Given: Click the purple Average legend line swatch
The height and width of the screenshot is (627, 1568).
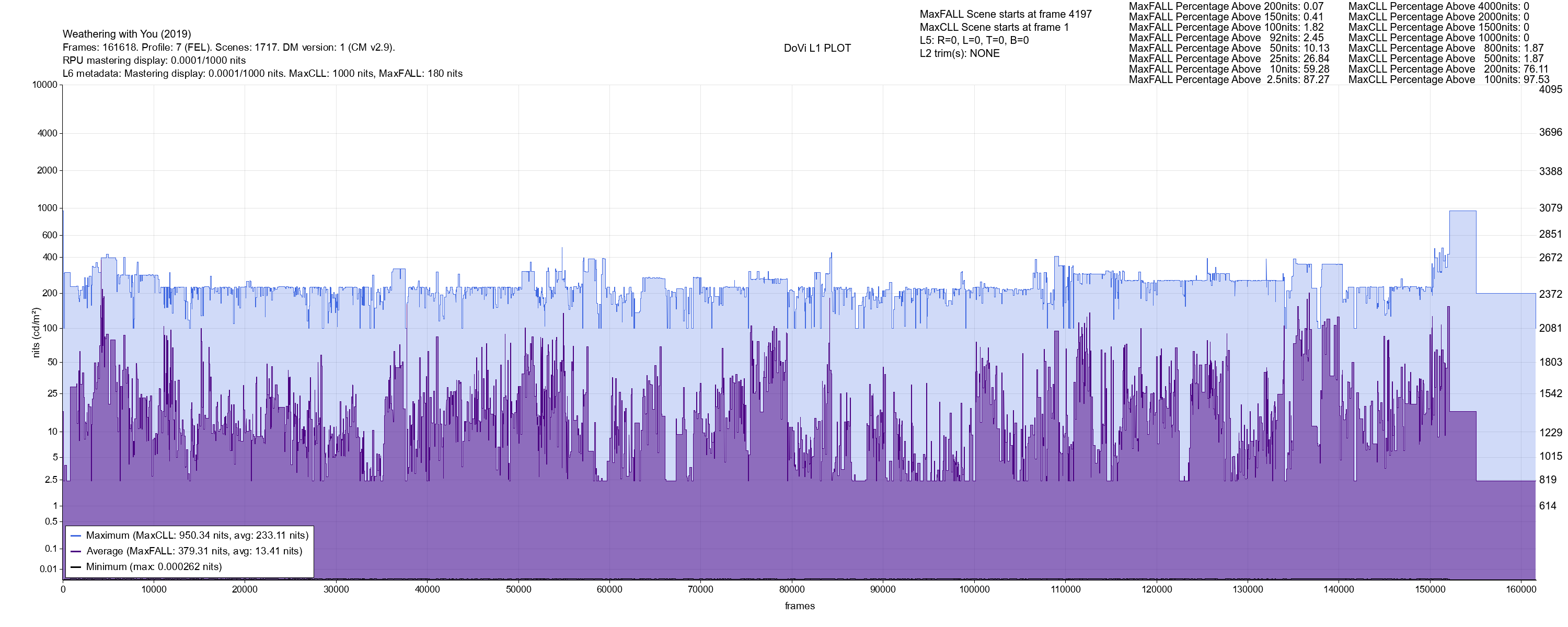Looking at the screenshot, I should point(76,552).
